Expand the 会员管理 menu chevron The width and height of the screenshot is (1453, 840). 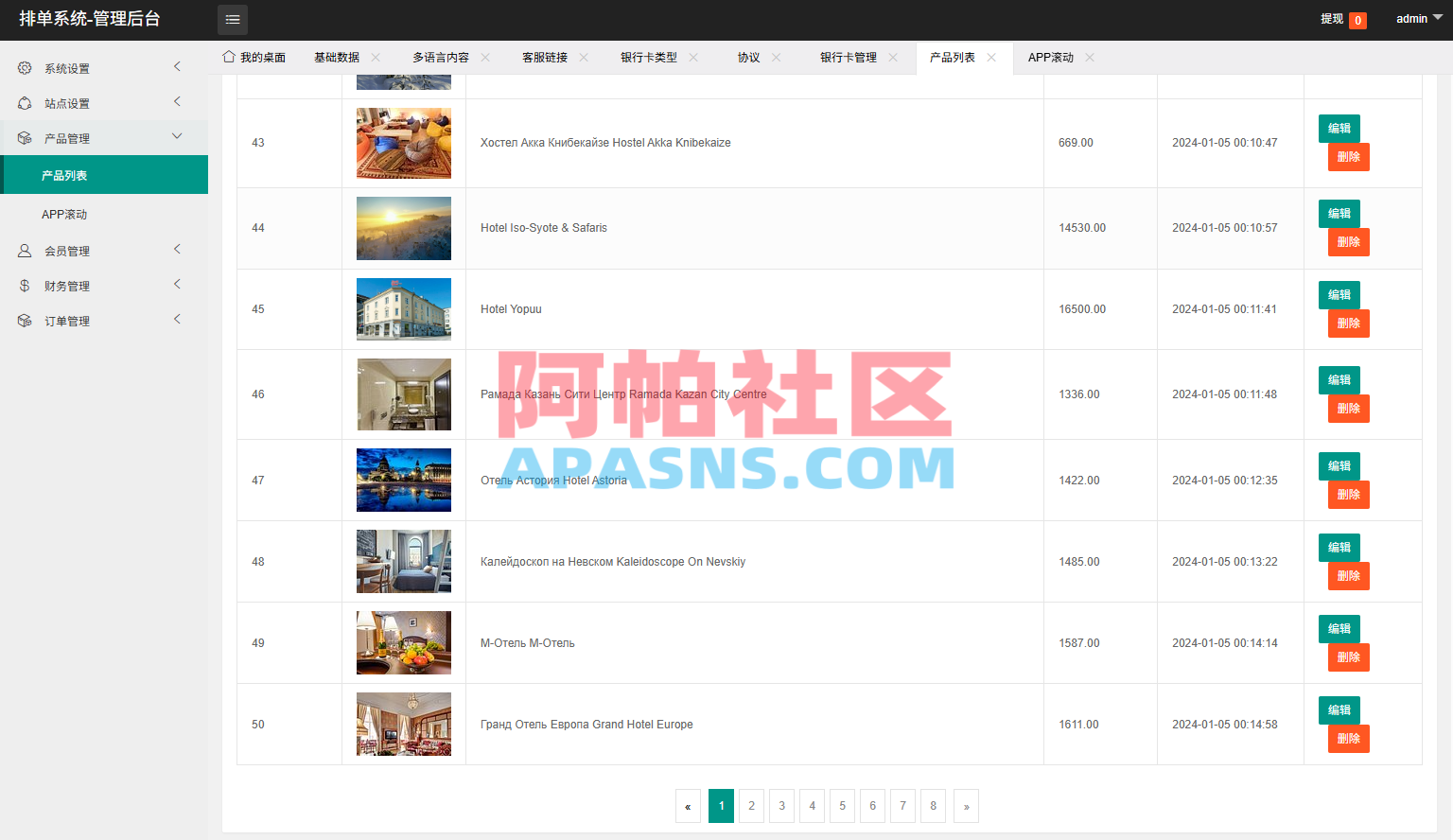point(177,249)
